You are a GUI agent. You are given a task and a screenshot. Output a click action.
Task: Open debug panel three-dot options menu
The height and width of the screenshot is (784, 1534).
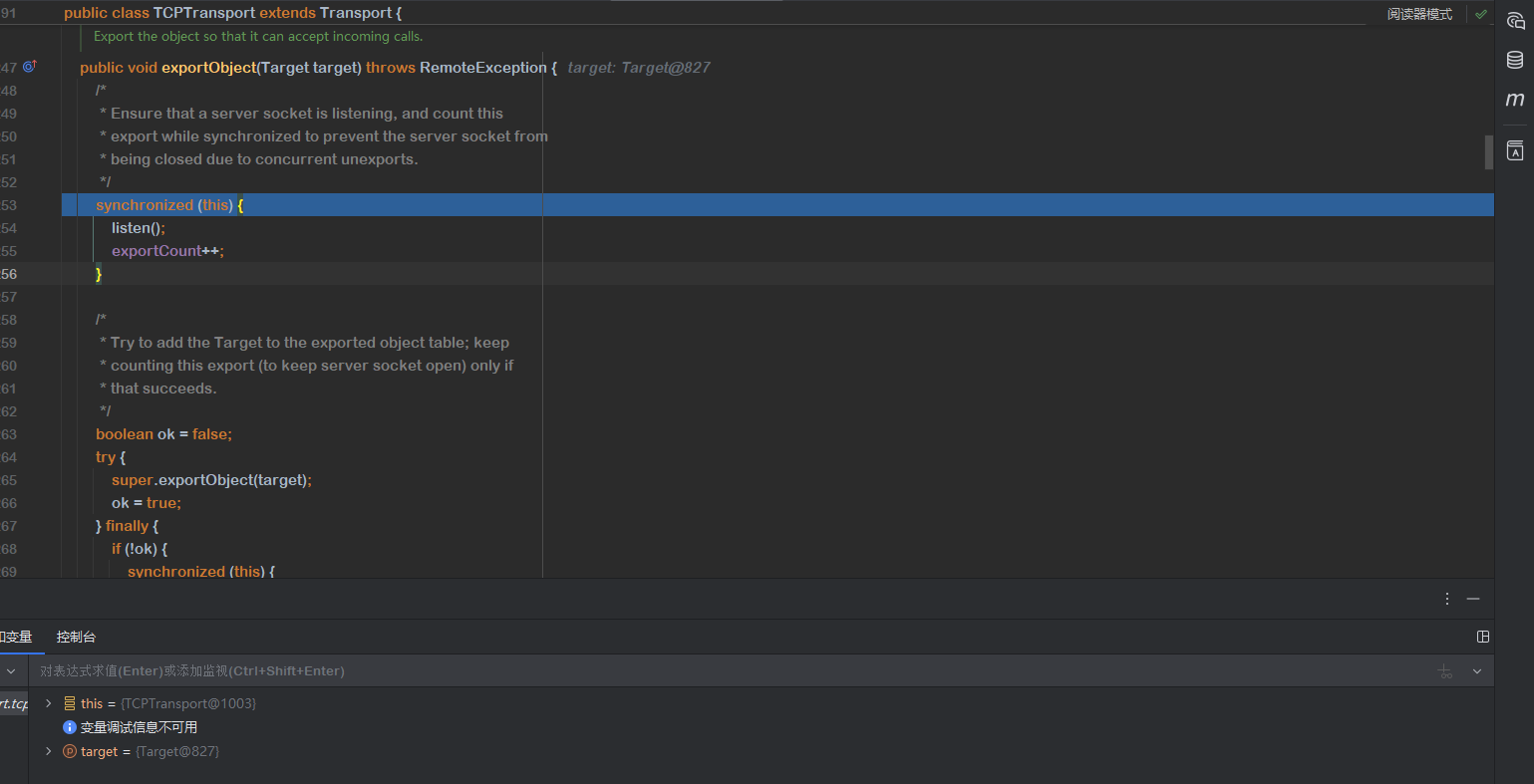click(1447, 599)
